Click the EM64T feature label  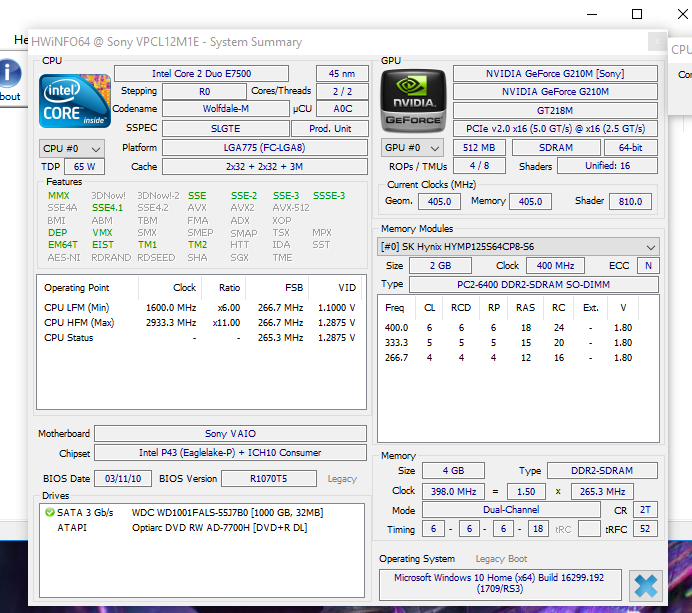click(63, 244)
